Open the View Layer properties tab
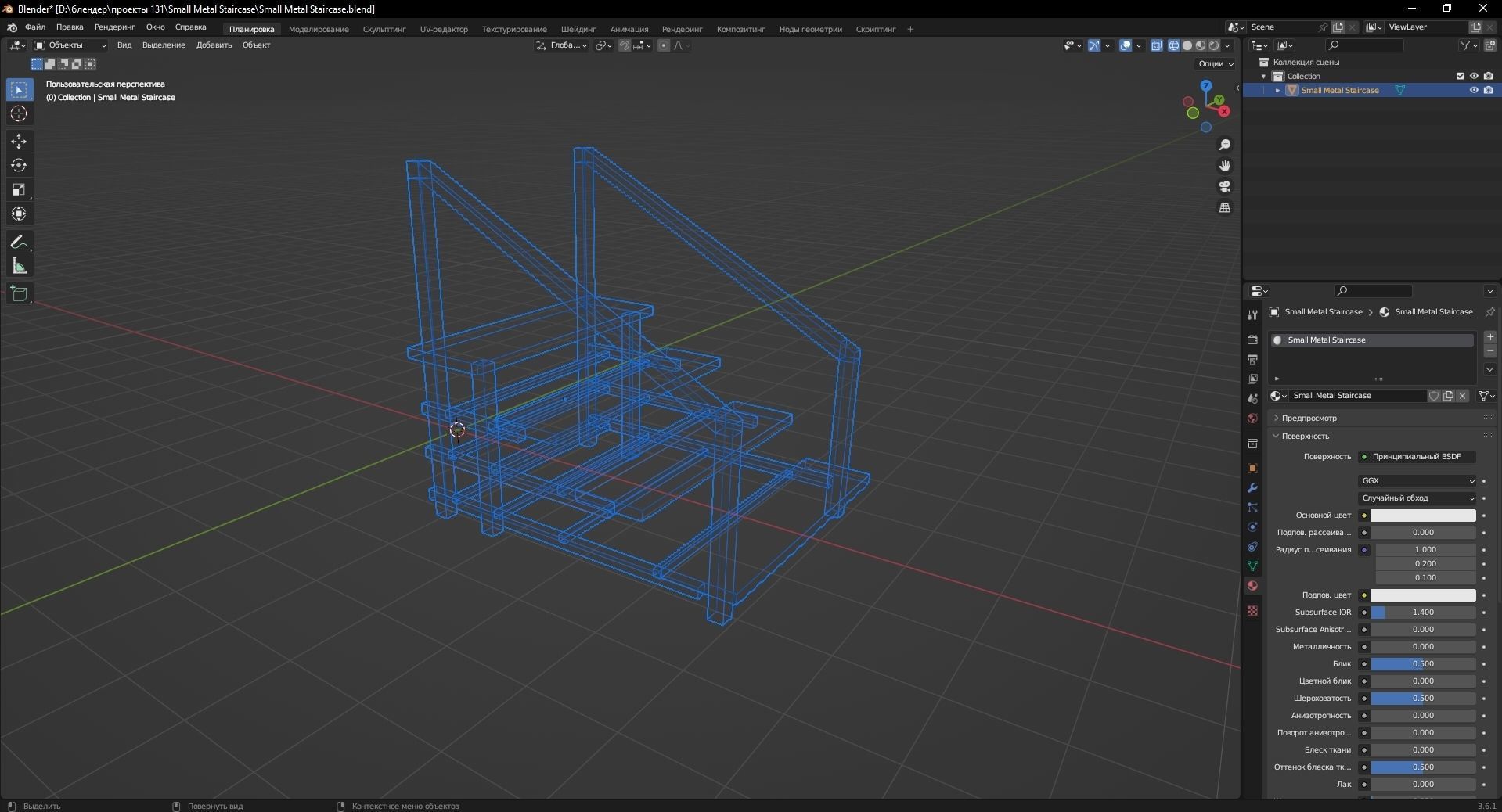1502x812 pixels. pyautogui.click(x=1252, y=379)
